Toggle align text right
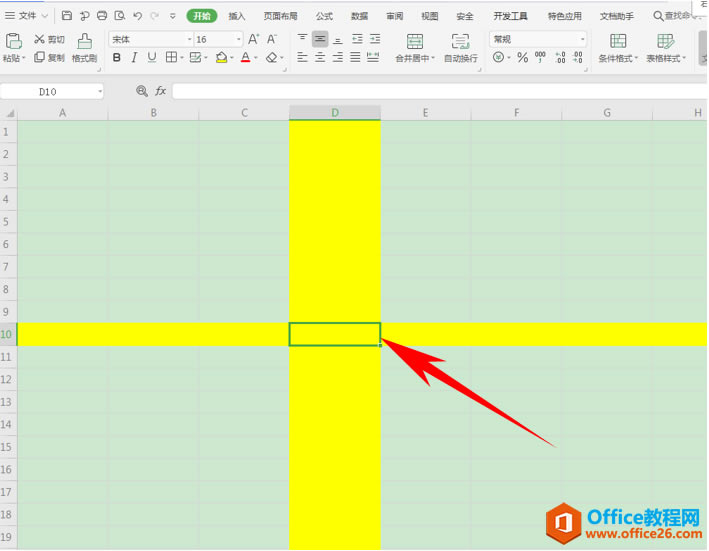This screenshot has height=551, width=709. coord(338,57)
